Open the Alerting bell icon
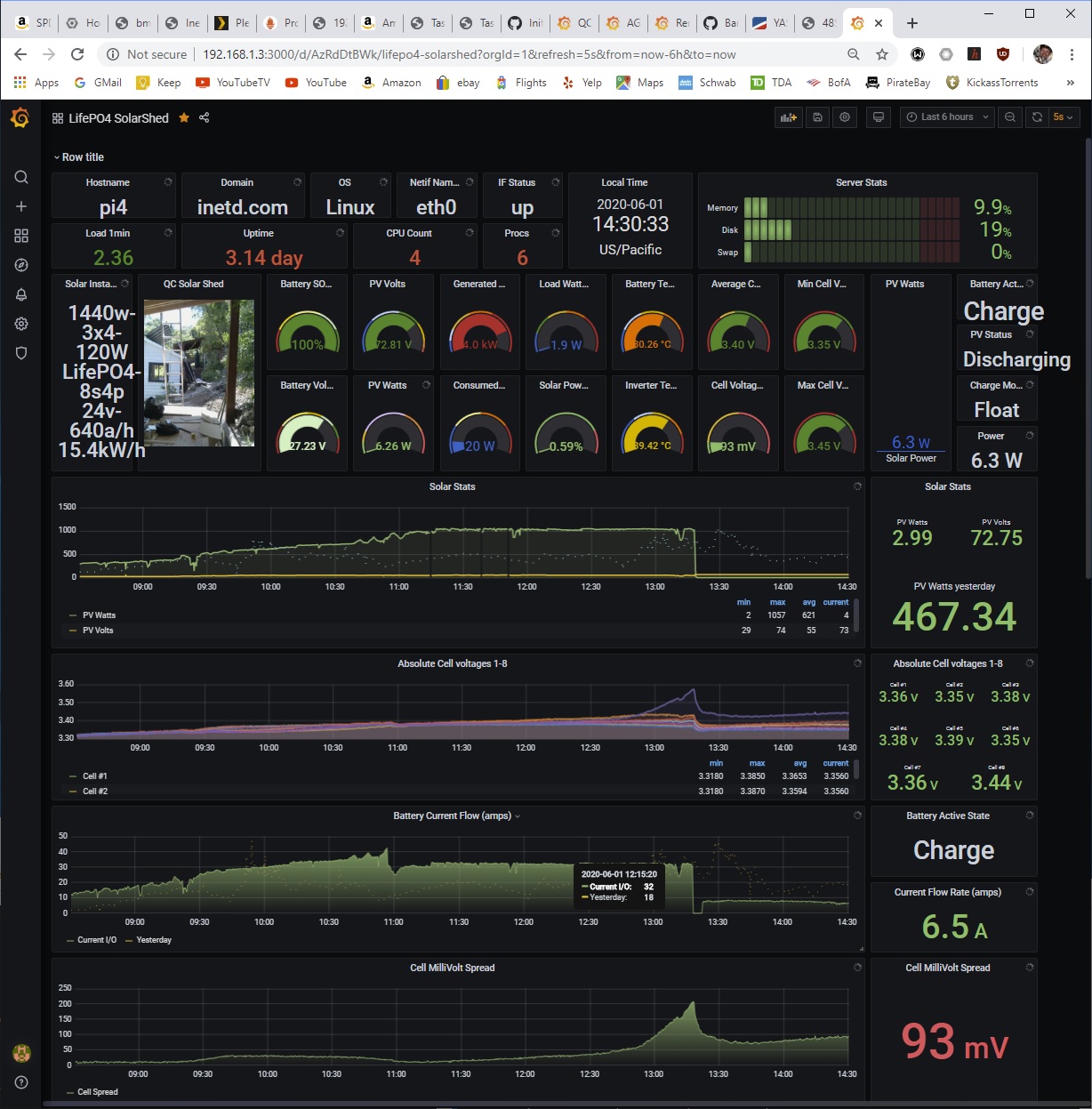The image size is (1092, 1109). point(21,294)
